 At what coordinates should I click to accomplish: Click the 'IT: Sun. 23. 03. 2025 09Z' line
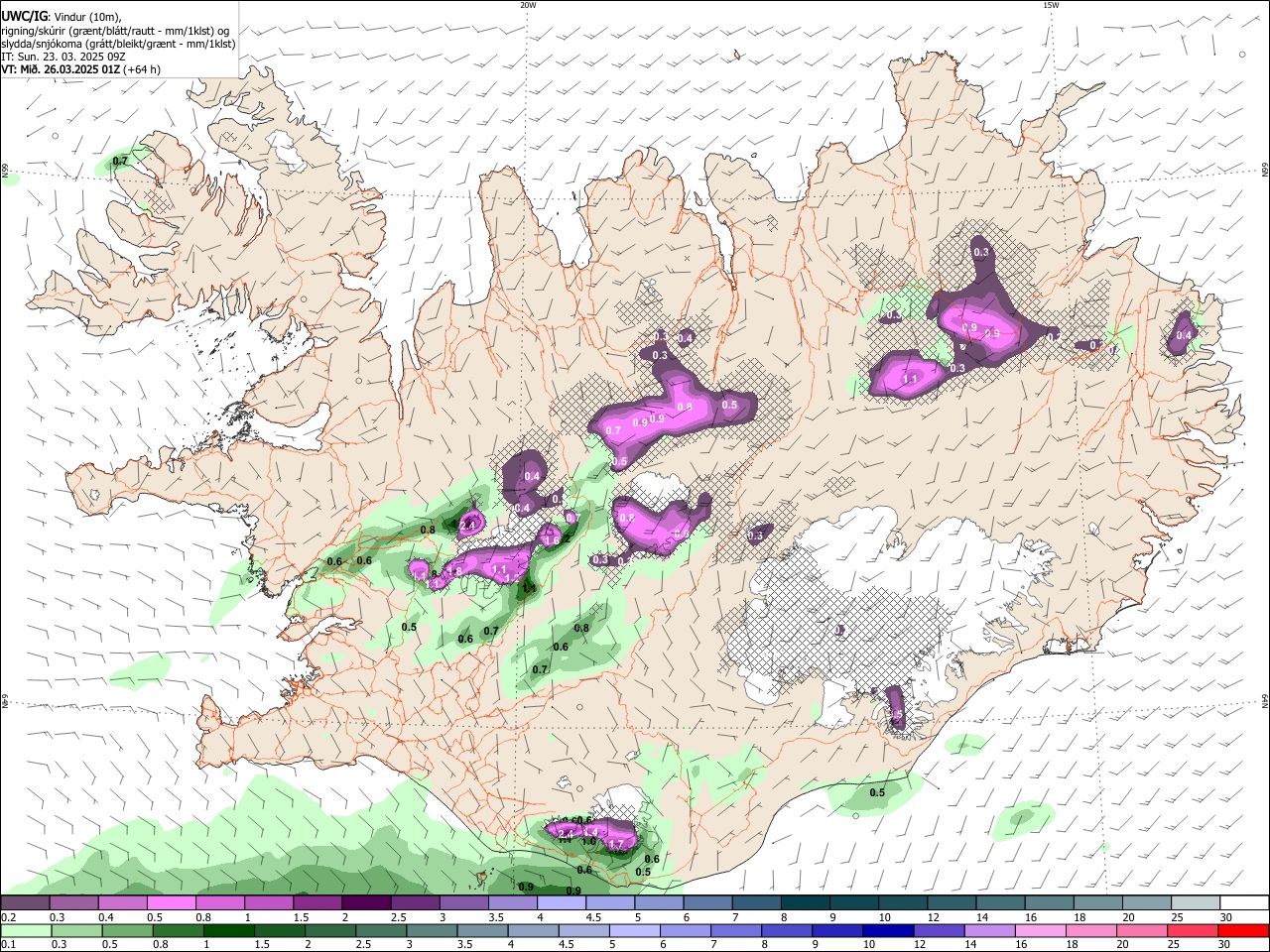(x=63, y=57)
